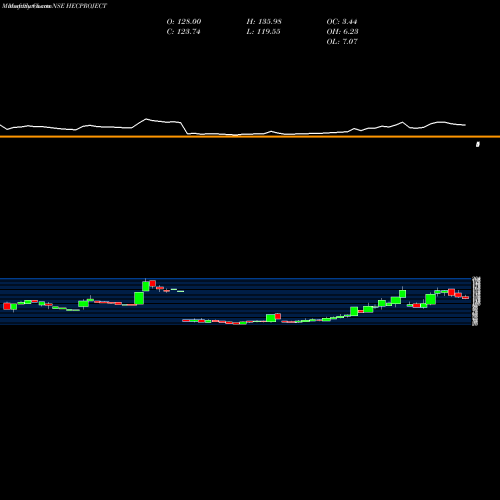Image resolution: width=500 pixels, height=500 pixels.
Task: Select the OC: 3.44 reading
Action: click(342, 22)
